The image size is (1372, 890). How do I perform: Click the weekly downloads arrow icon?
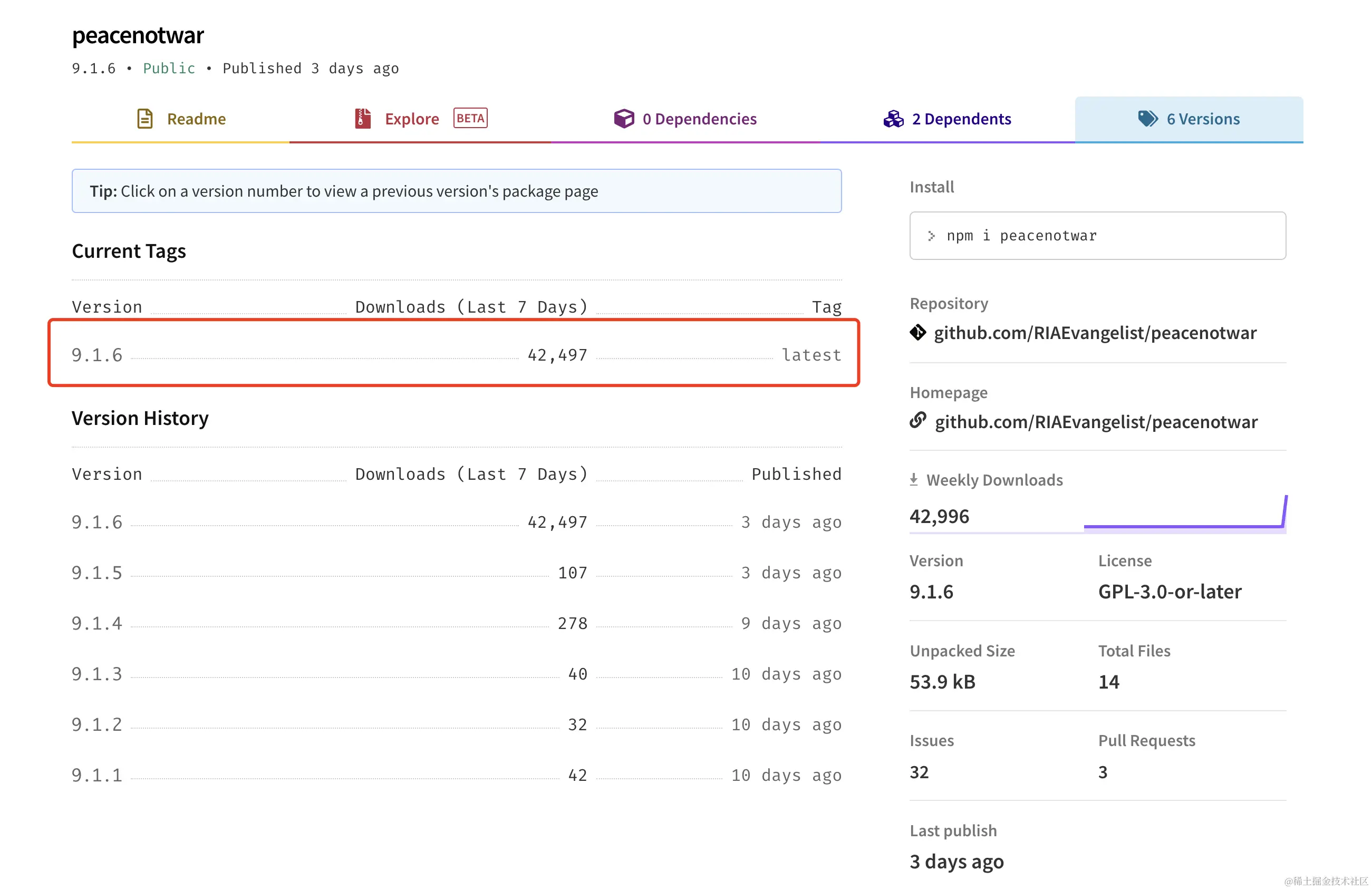[x=914, y=480]
